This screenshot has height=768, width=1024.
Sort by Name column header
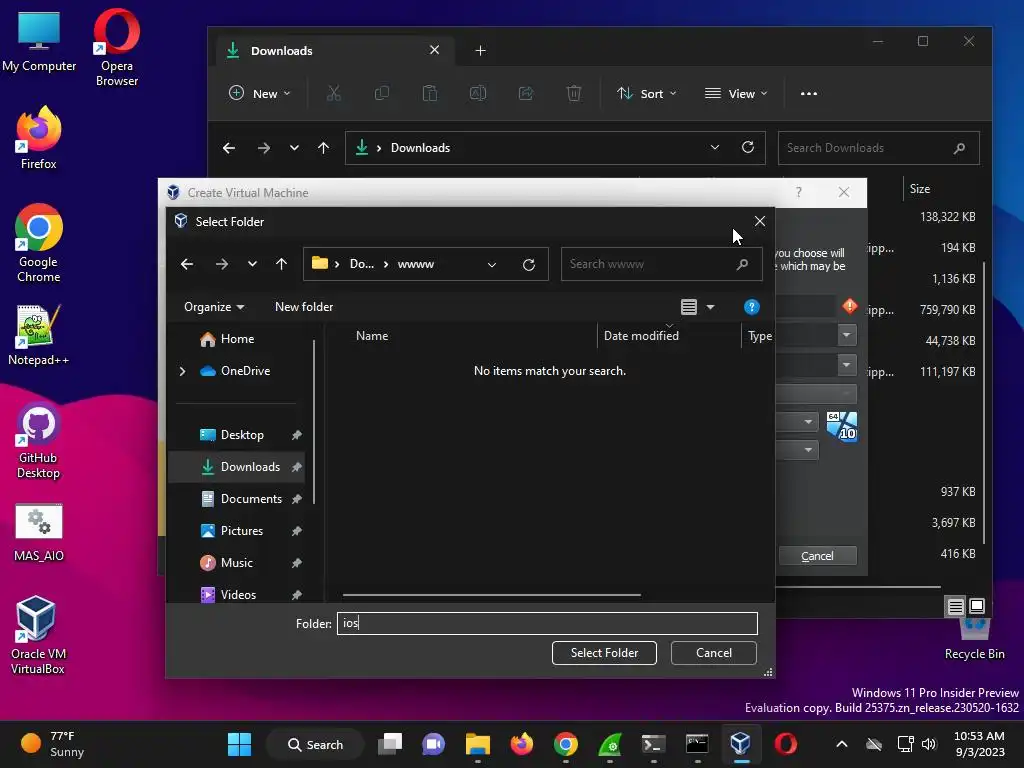click(372, 336)
